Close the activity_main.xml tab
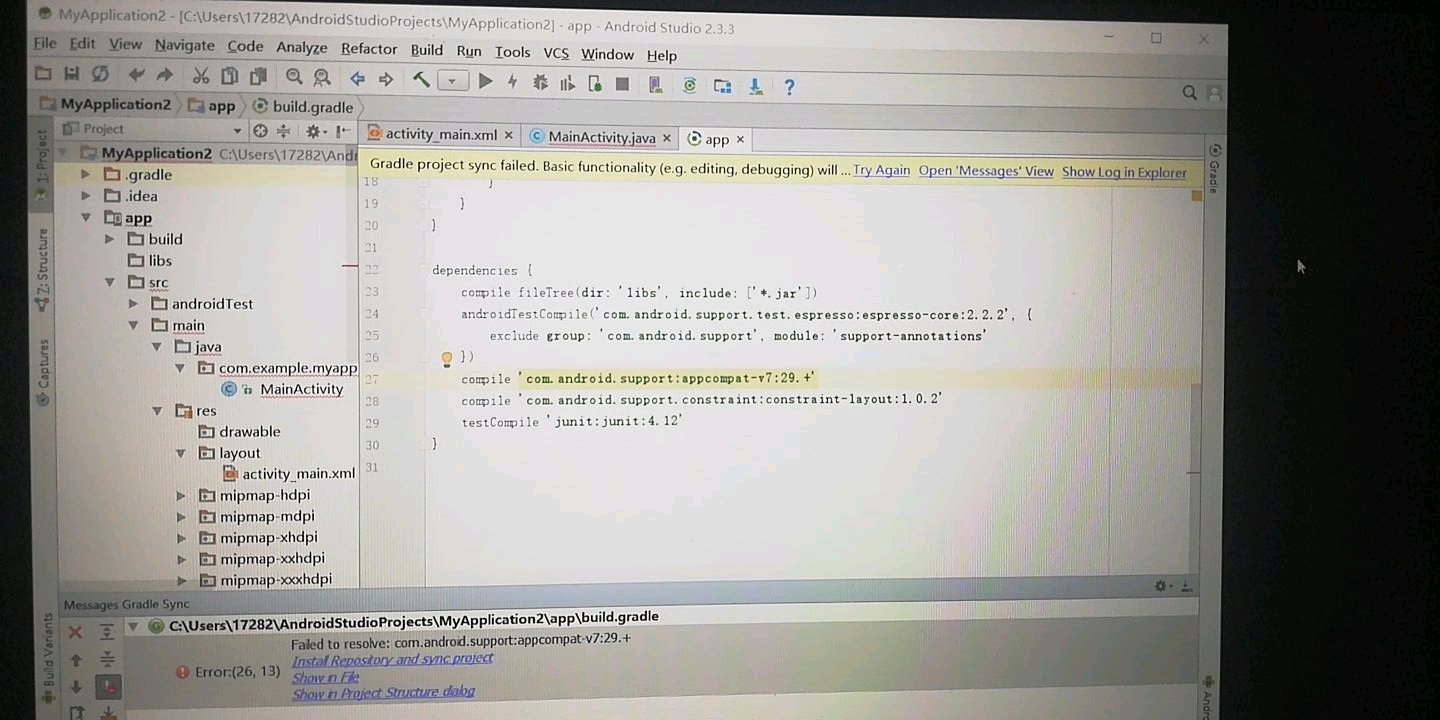The image size is (1440, 720). [x=508, y=135]
